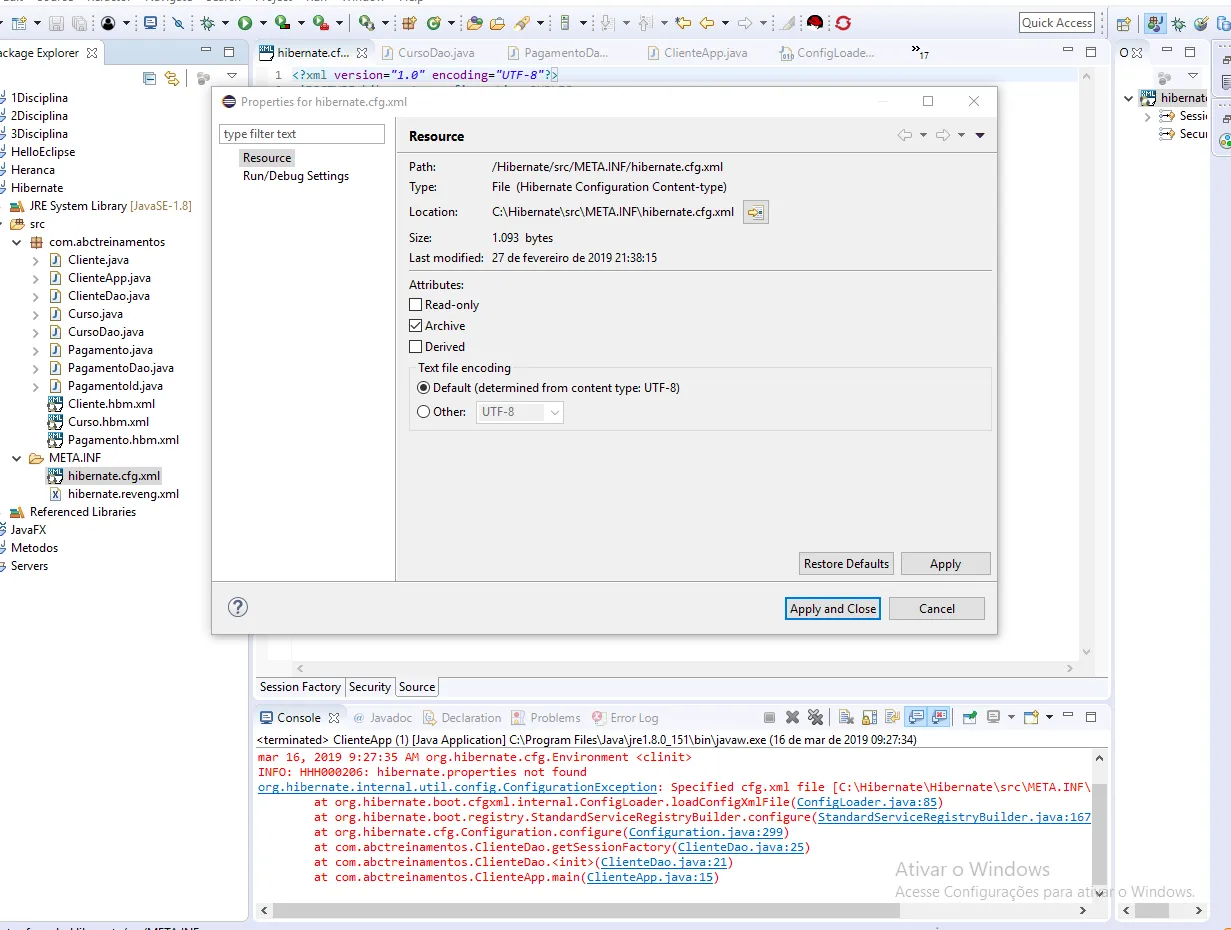Click the Apply and Close button
This screenshot has height=930, width=1231.
point(832,608)
